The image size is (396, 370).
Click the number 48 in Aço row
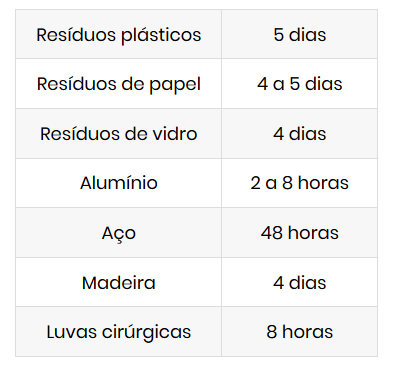[272, 233]
